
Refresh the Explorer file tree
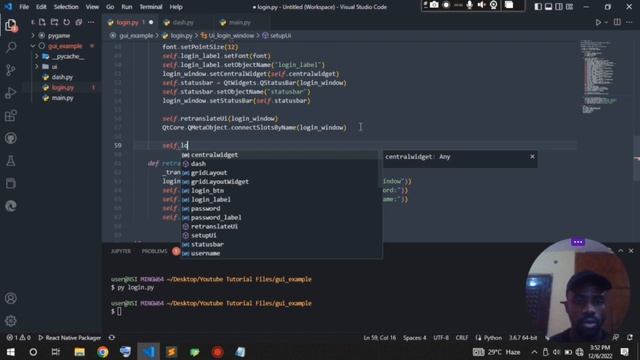[66, 22]
